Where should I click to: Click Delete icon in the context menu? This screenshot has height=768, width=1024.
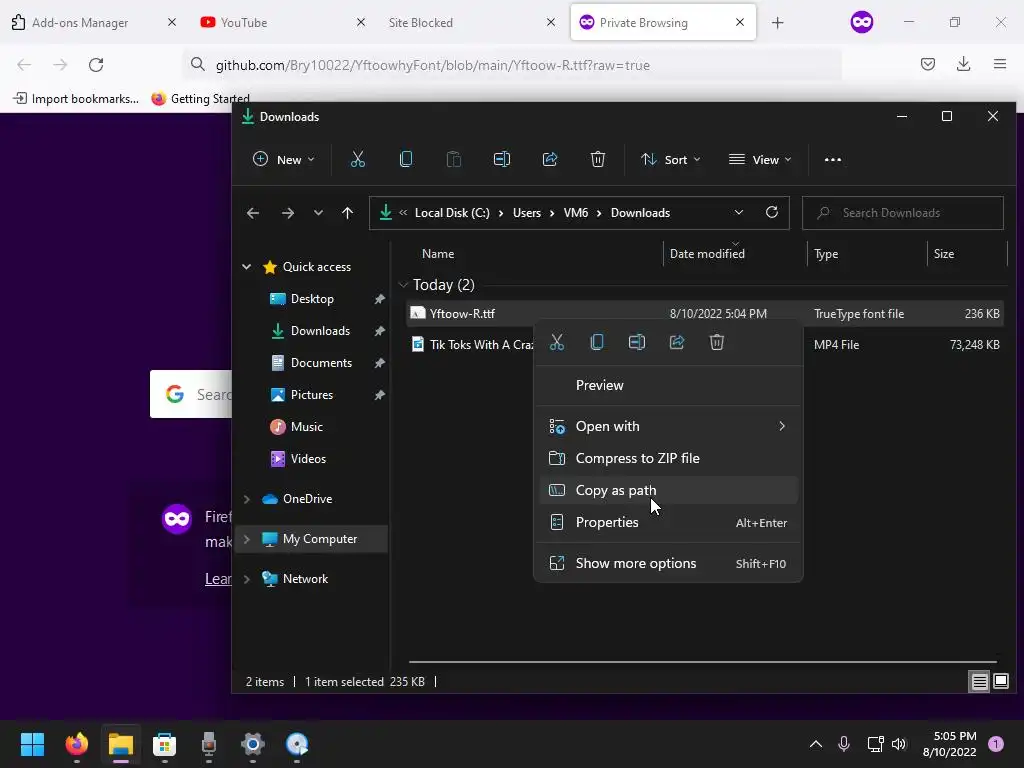point(716,342)
